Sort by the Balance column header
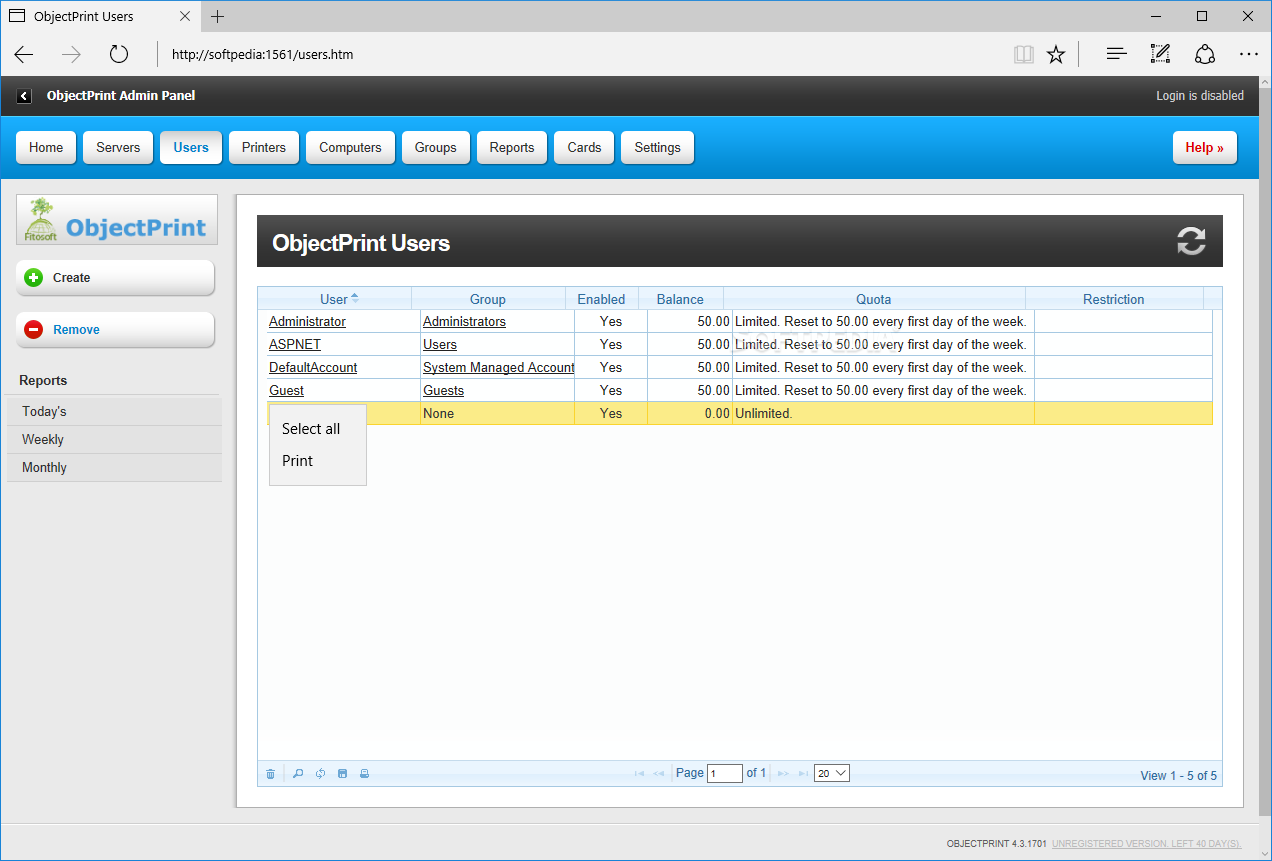 pyautogui.click(x=680, y=299)
